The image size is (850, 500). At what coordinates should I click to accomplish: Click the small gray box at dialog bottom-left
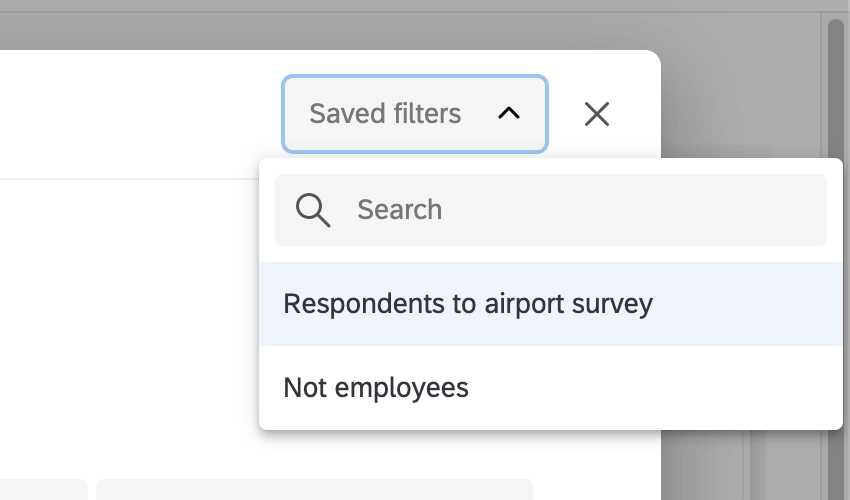(40, 490)
